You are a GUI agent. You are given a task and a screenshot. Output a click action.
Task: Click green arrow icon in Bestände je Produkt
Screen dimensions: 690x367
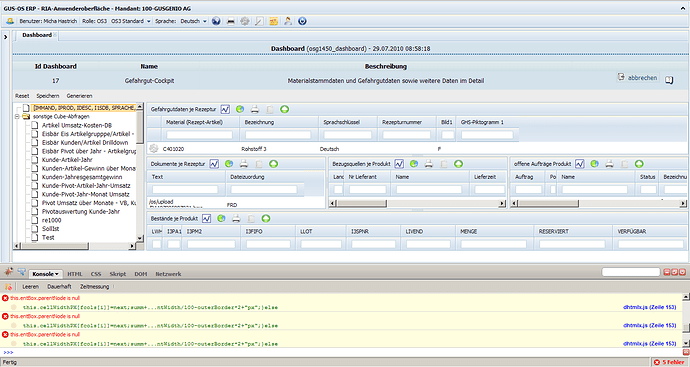(x=266, y=219)
